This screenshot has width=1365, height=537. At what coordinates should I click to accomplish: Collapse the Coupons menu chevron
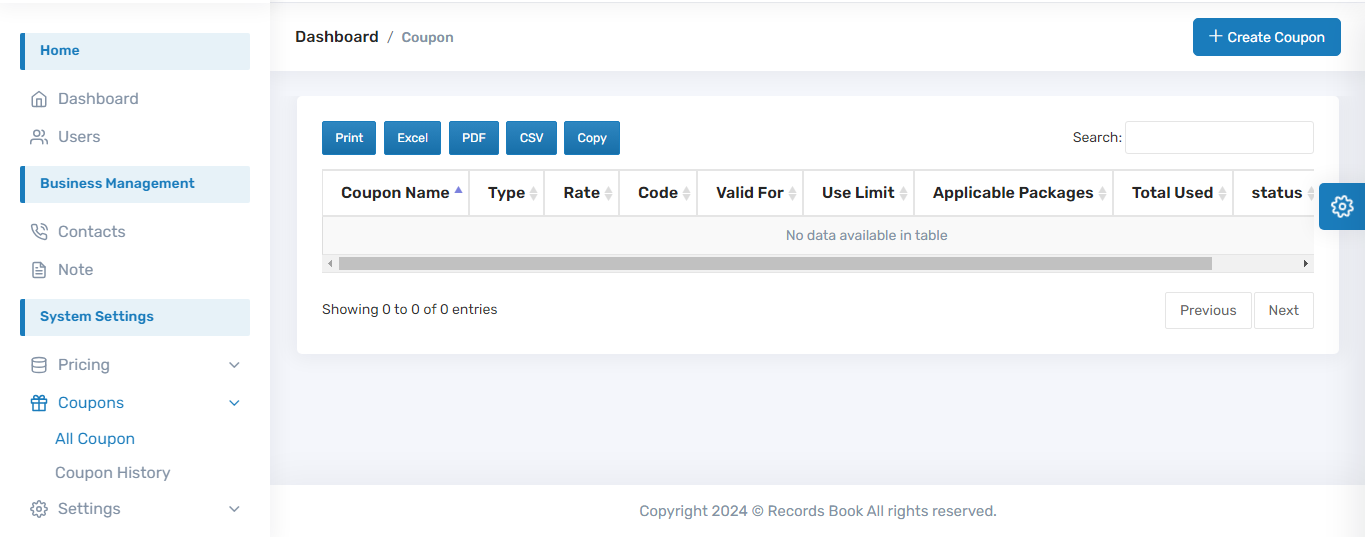234,403
